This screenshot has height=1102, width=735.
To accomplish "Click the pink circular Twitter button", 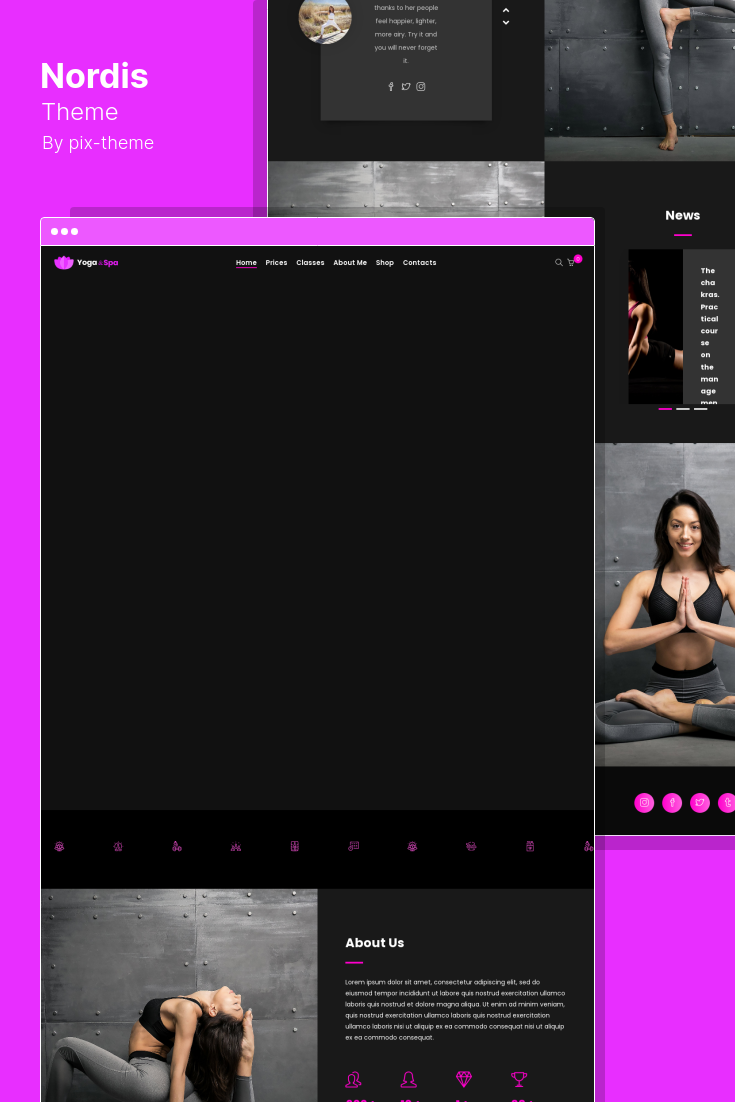I will tap(700, 803).
